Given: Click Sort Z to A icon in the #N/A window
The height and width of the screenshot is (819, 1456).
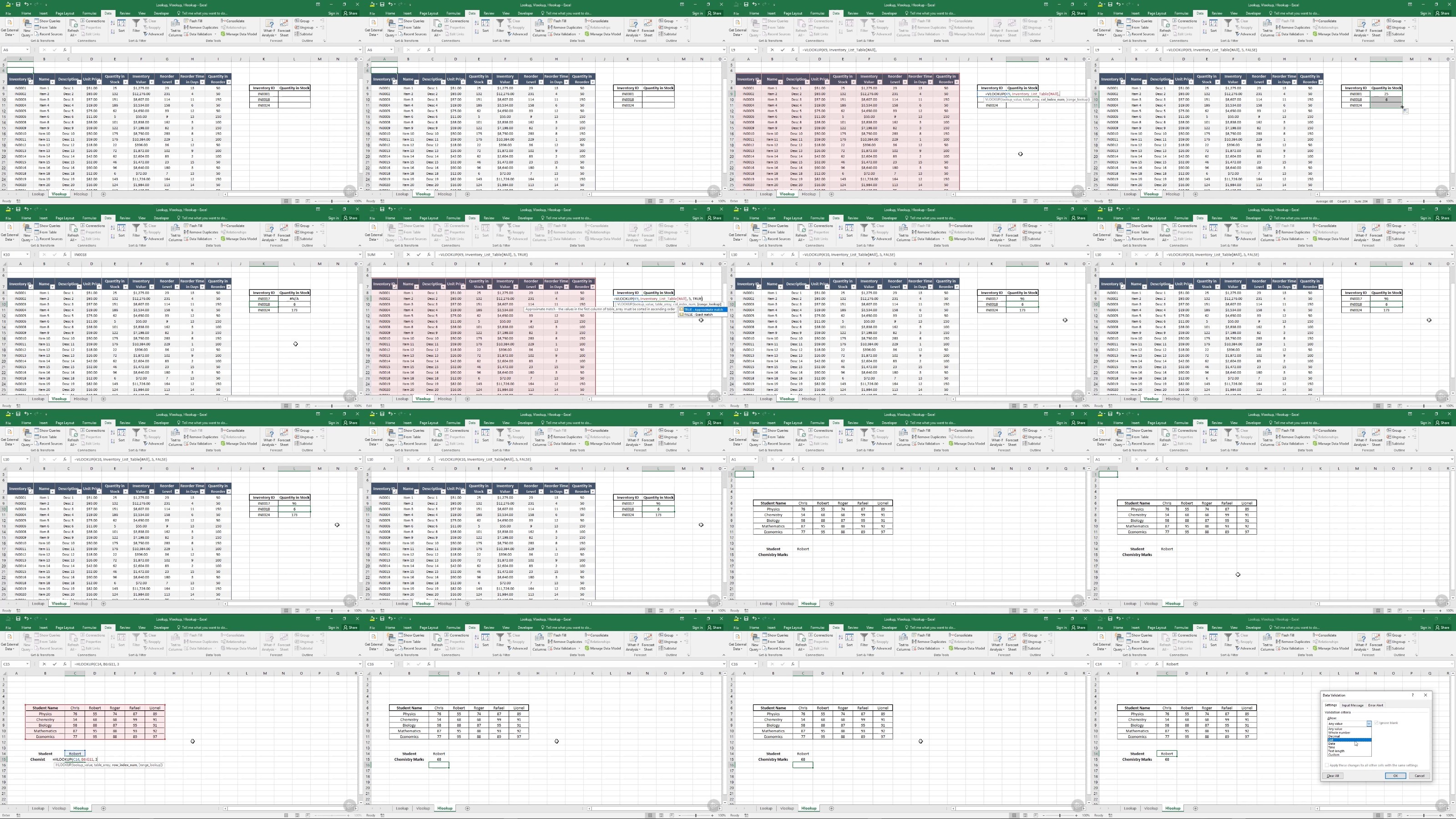Looking at the screenshot, I should (x=112, y=237).
